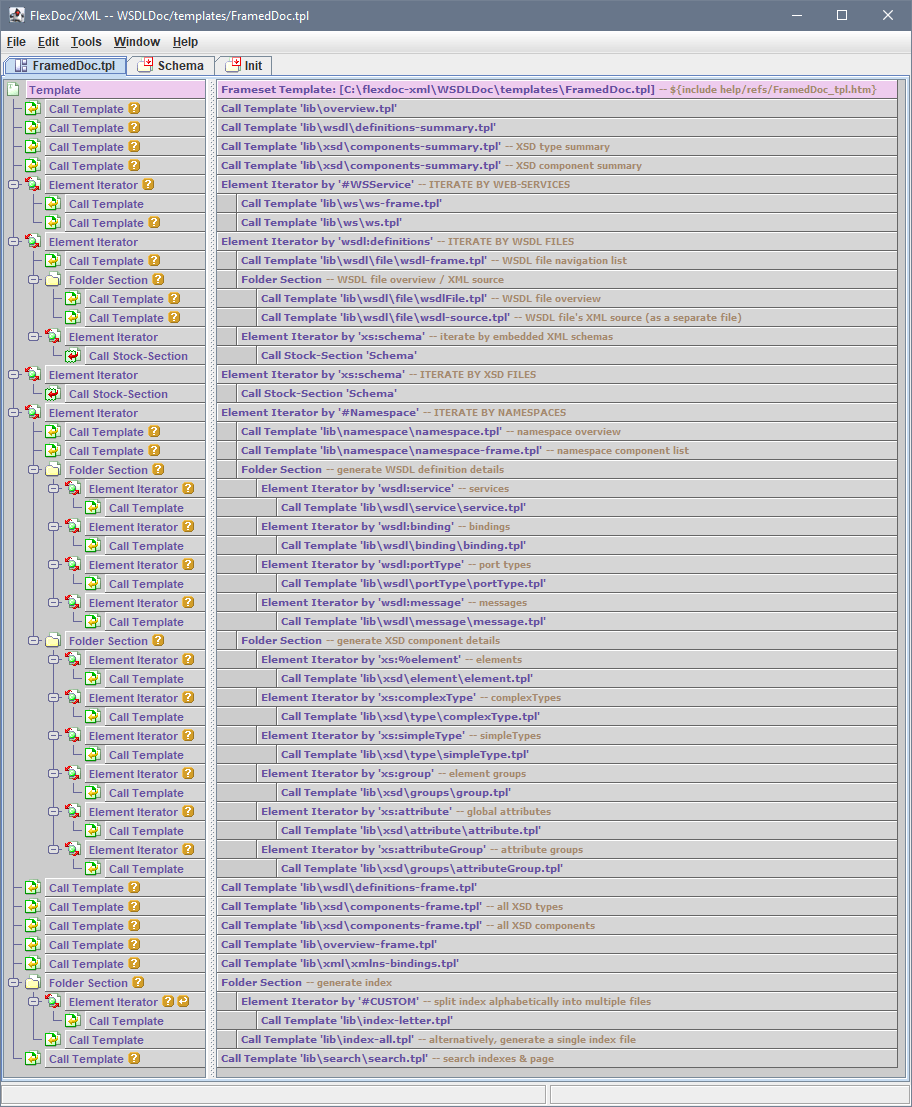Collapse the 'xs:group' Element Iterator node
Viewport: 912px width, 1107px height.
(53, 774)
